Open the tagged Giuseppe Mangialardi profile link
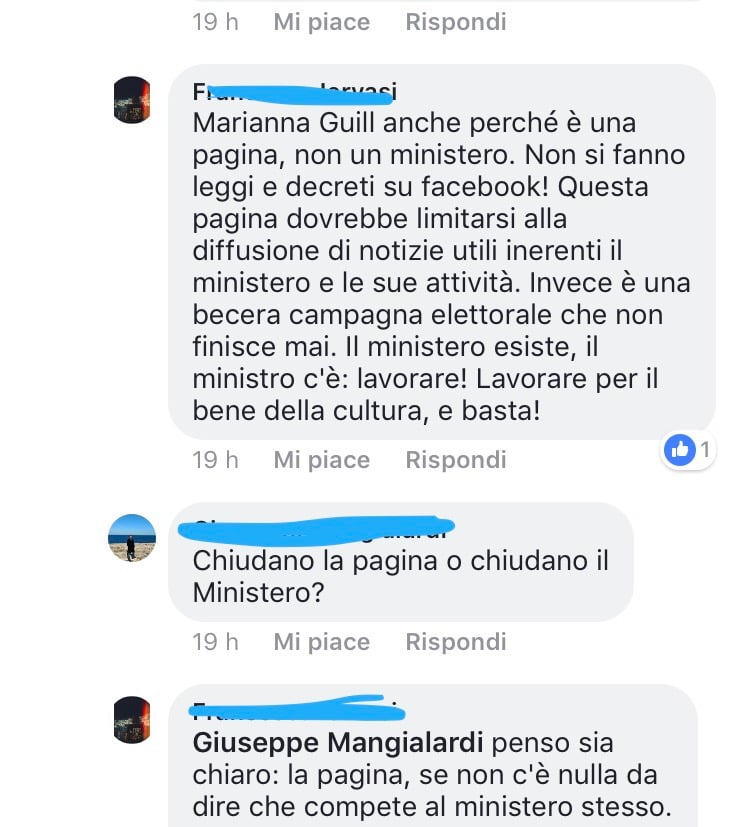The image size is (742, 827). pyautogui.click(x=338, y=743)
